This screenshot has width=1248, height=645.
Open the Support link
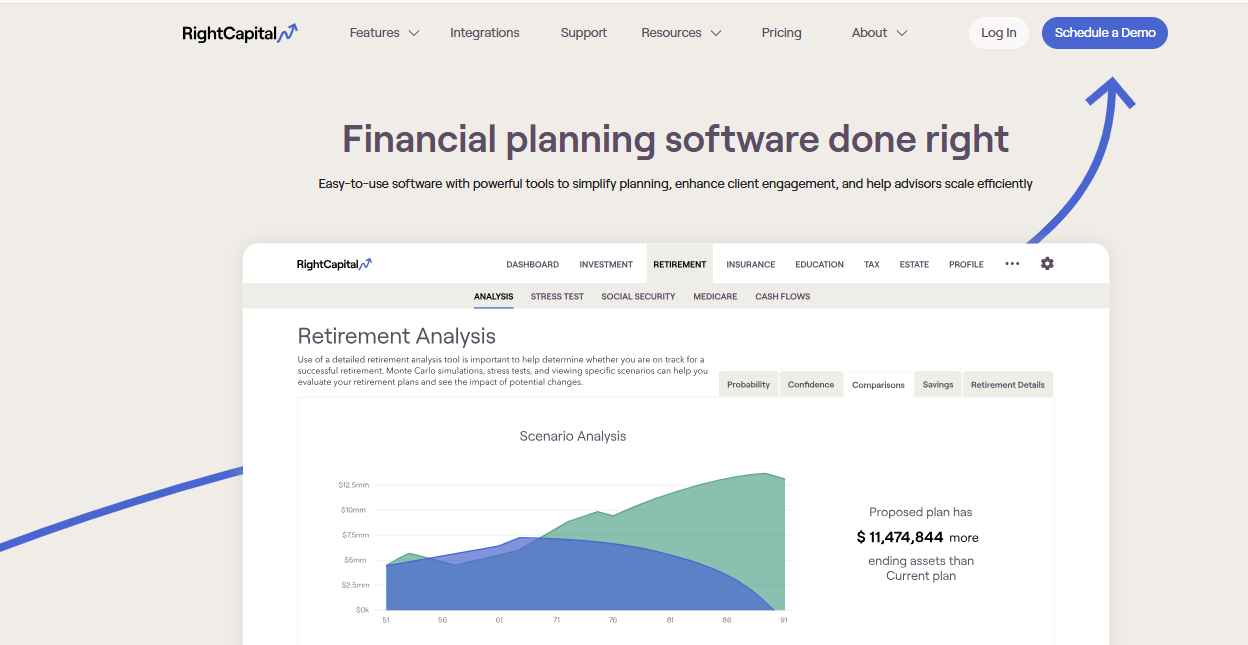(x=583, y=33)
